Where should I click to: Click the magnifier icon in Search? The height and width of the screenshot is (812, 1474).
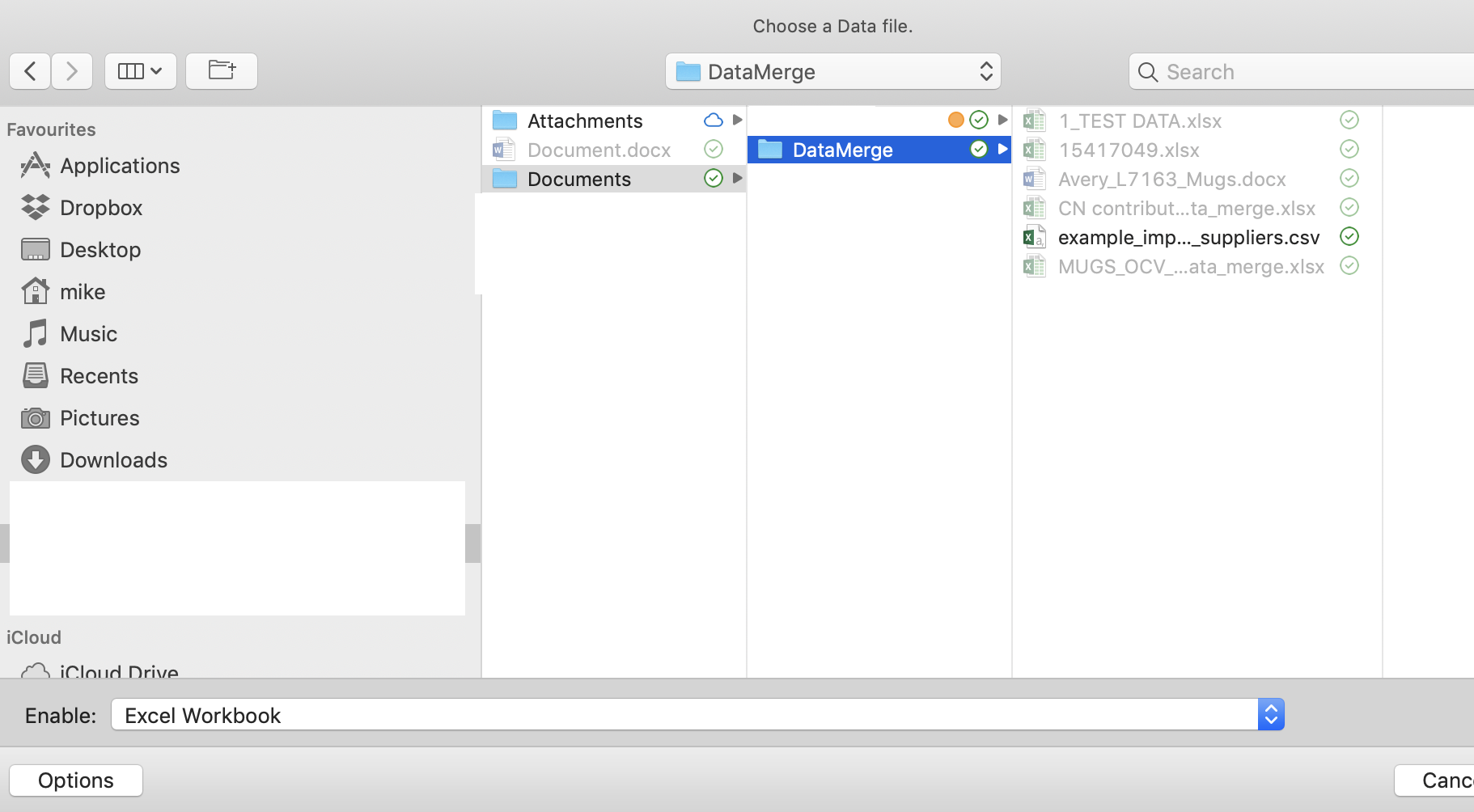[1147, 72]
